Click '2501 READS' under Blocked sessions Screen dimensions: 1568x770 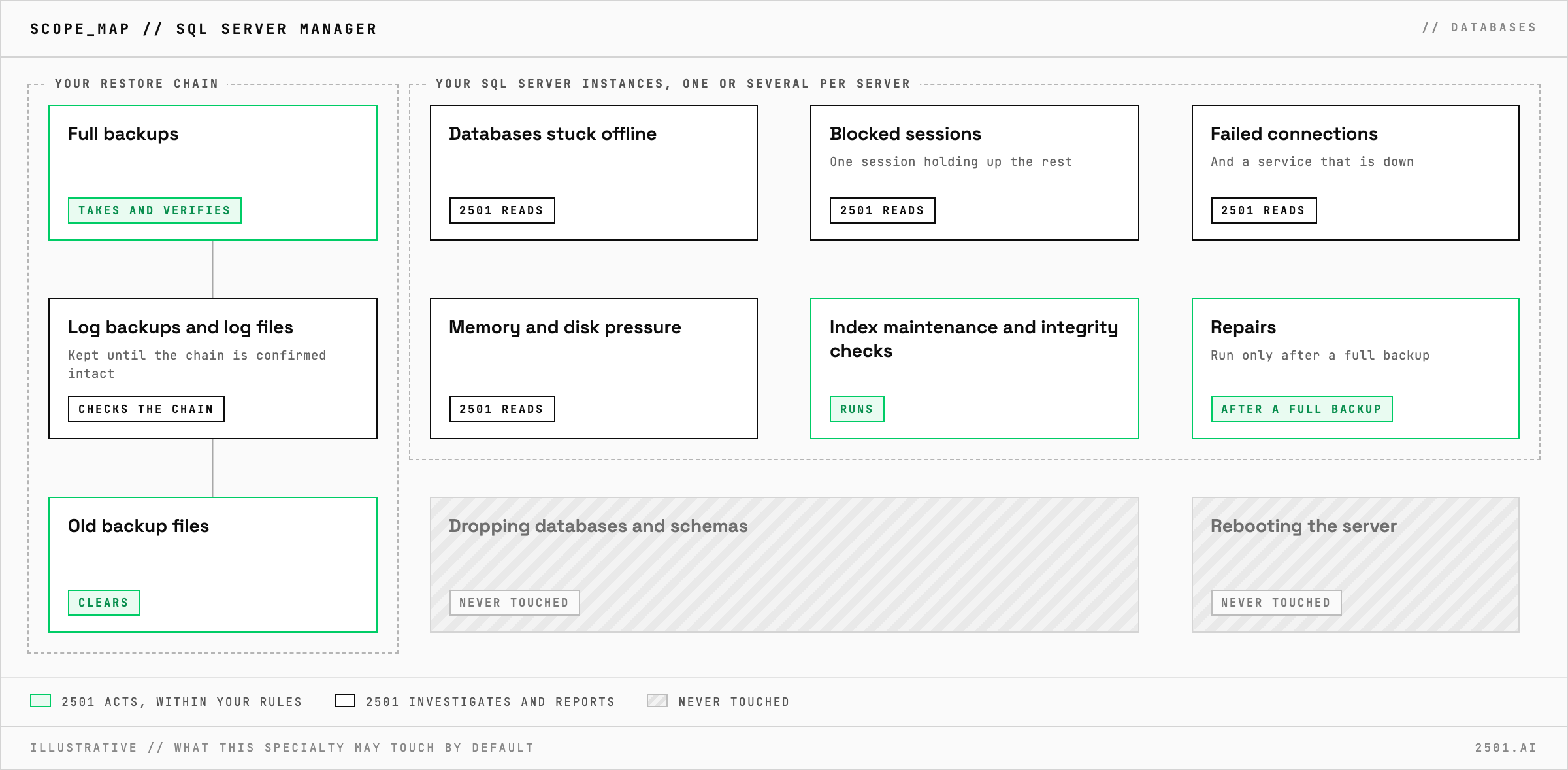tap(883, 210)
